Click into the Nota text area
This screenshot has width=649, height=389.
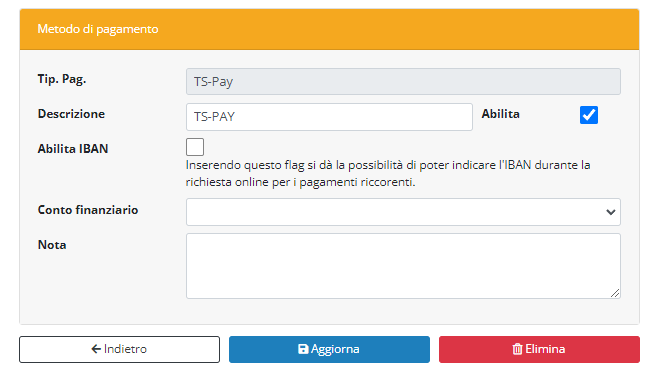pos(403,266)
